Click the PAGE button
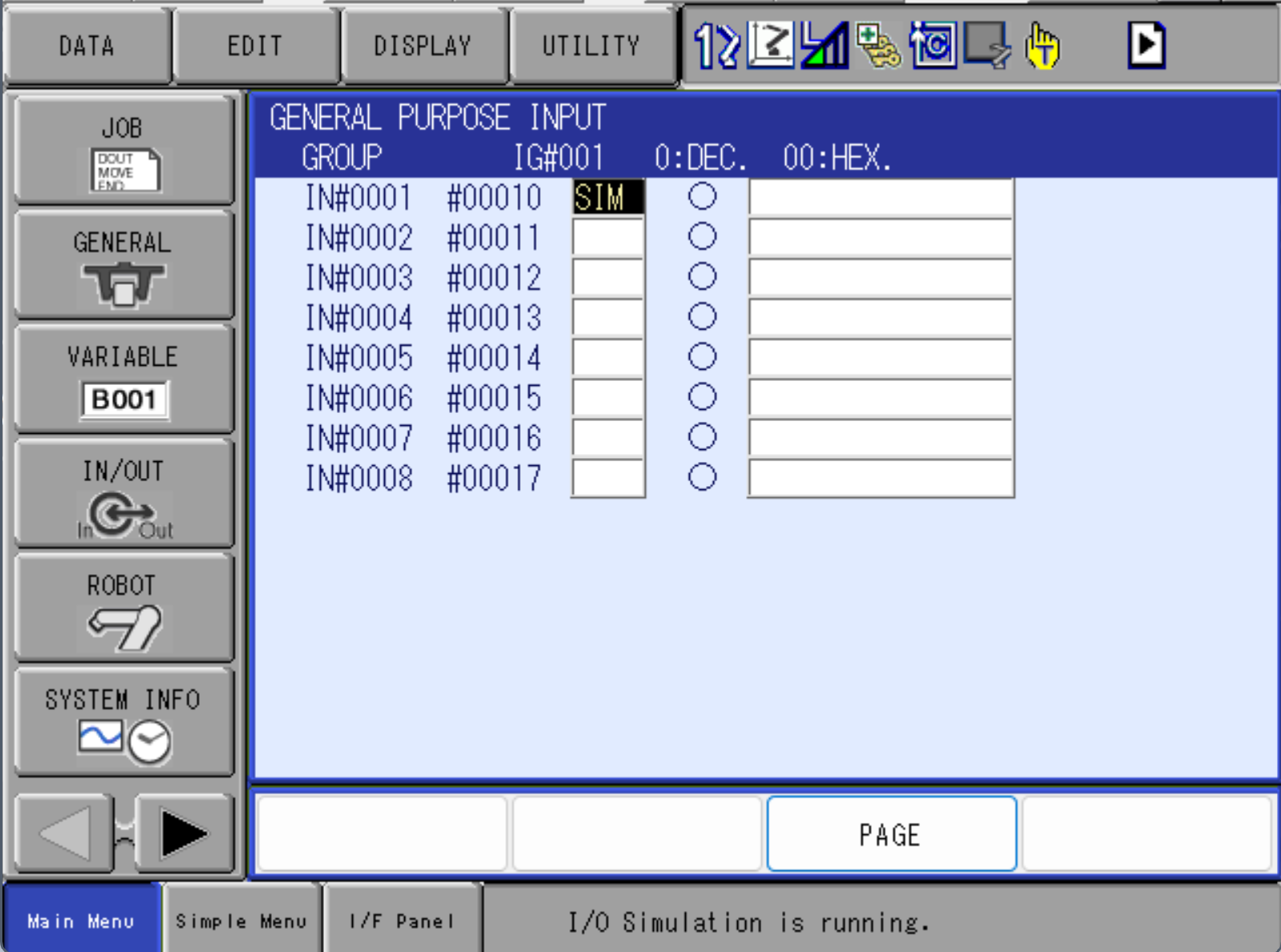The height and width of the screenshot is (952, 1281). (x=891, y=834)
